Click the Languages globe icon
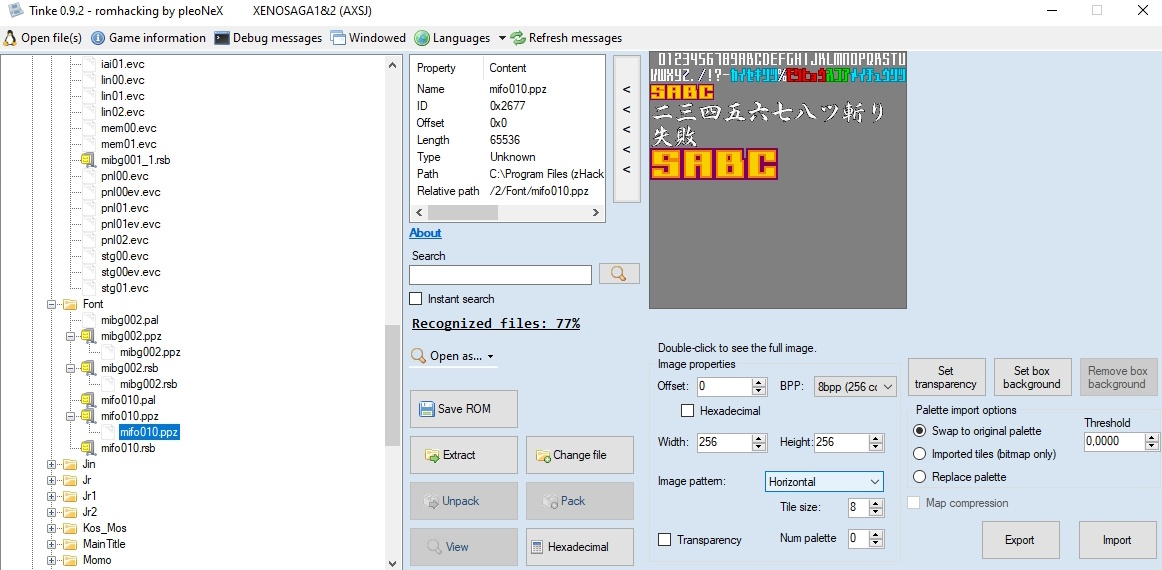This screenshot has width=1162, height=570. (x=422, y=38)
